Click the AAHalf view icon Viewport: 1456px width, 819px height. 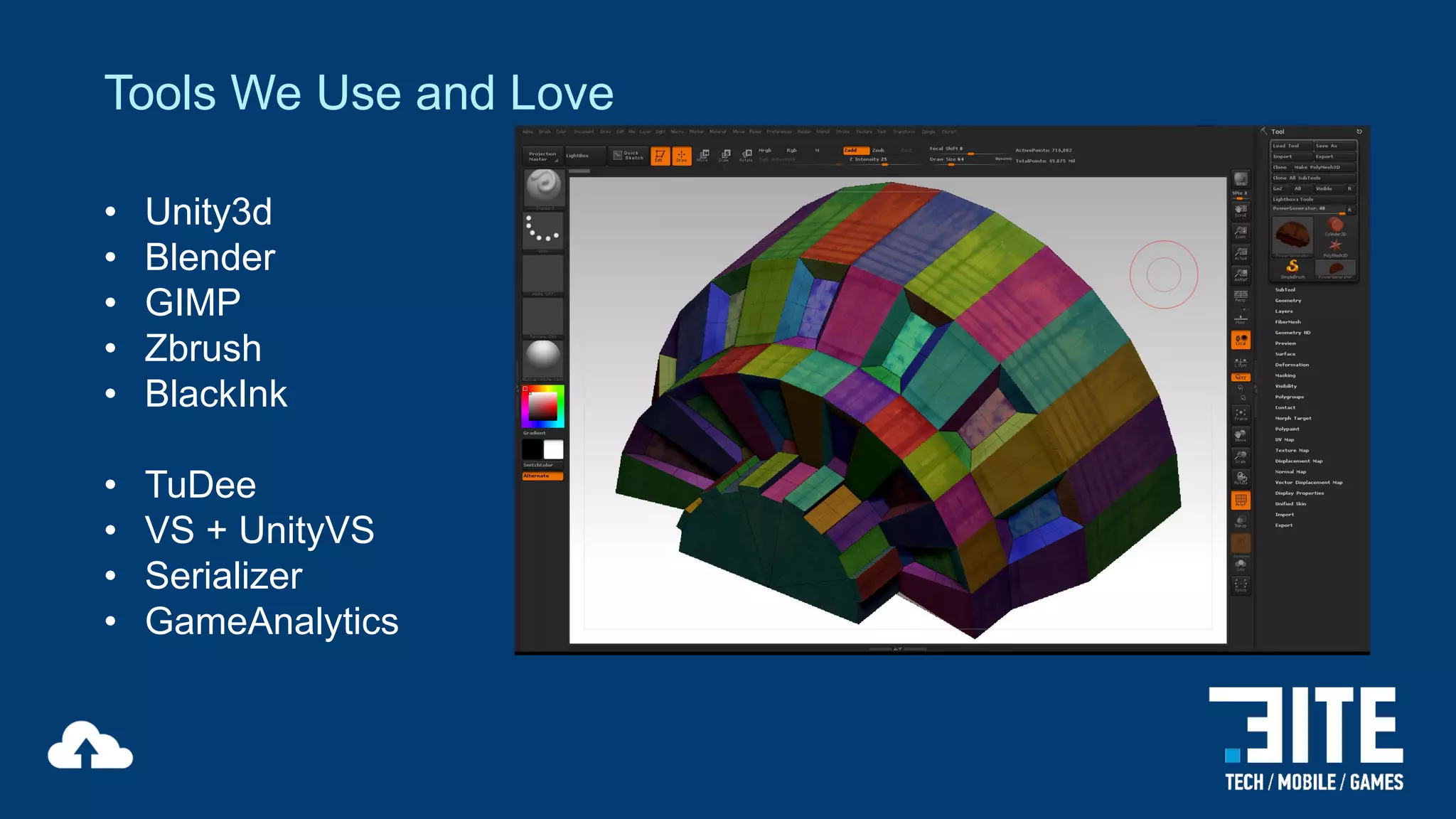[x=1241, y=275]
